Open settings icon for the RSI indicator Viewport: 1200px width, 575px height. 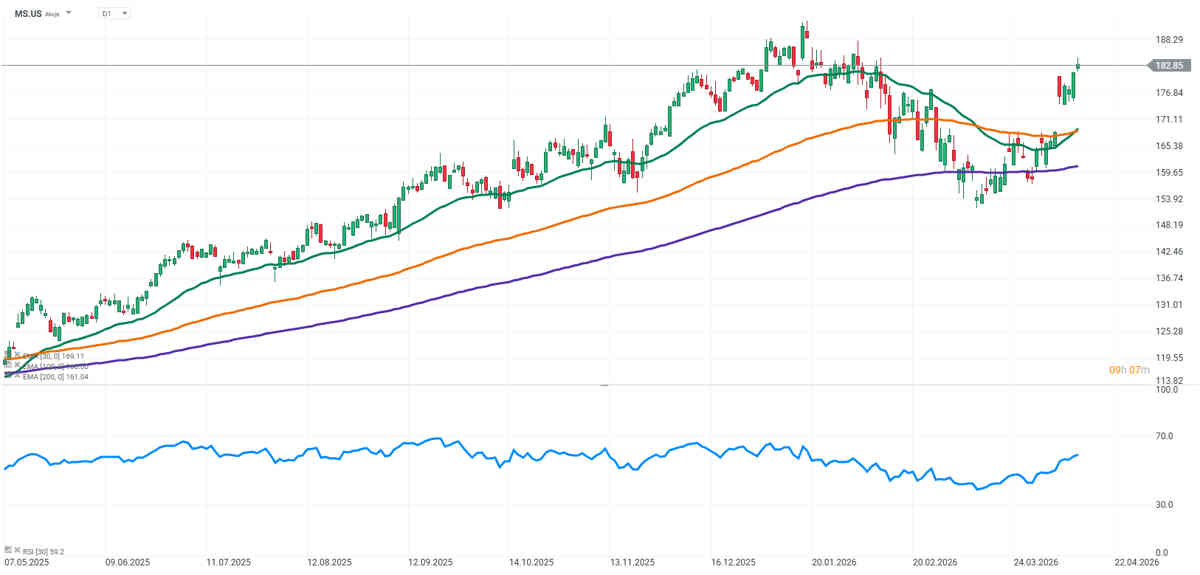point(6,550)
